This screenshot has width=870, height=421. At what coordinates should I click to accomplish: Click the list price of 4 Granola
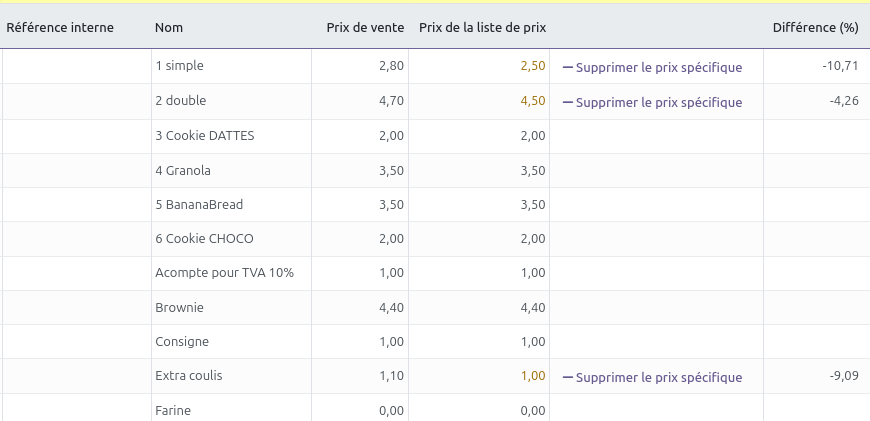pyautogui.click(x=532, y=170)
